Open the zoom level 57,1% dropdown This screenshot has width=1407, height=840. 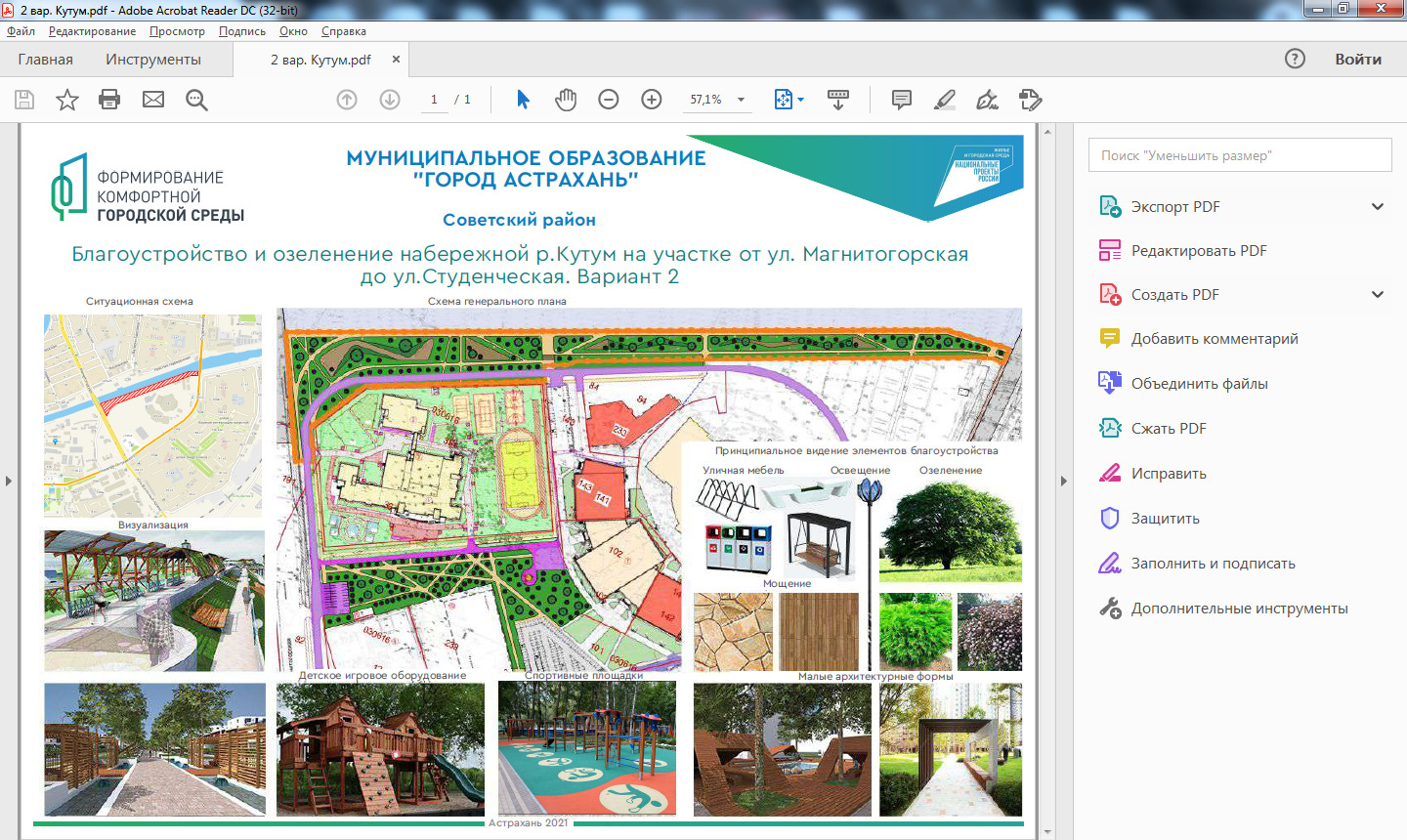tap(741, 100)
